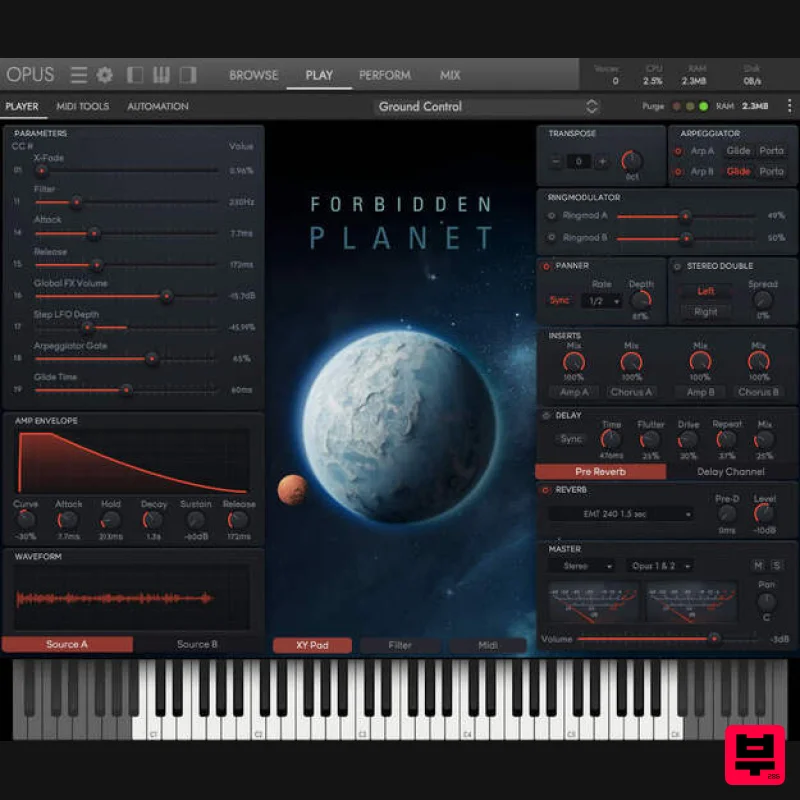Screen dimensions: 800x800
Task: Open the settings gear icon
Action: coord(105,75)
